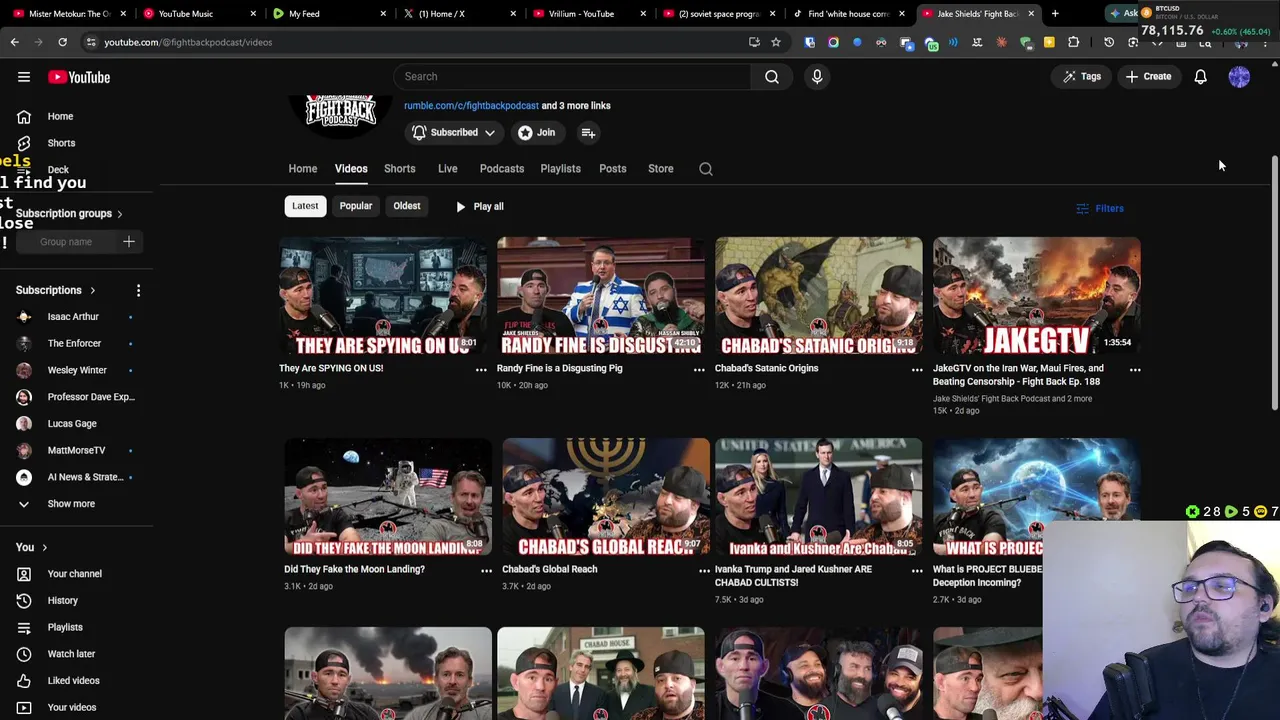
Task: Click the Join button
Action: pyautogui.click(x=536, y=132)
